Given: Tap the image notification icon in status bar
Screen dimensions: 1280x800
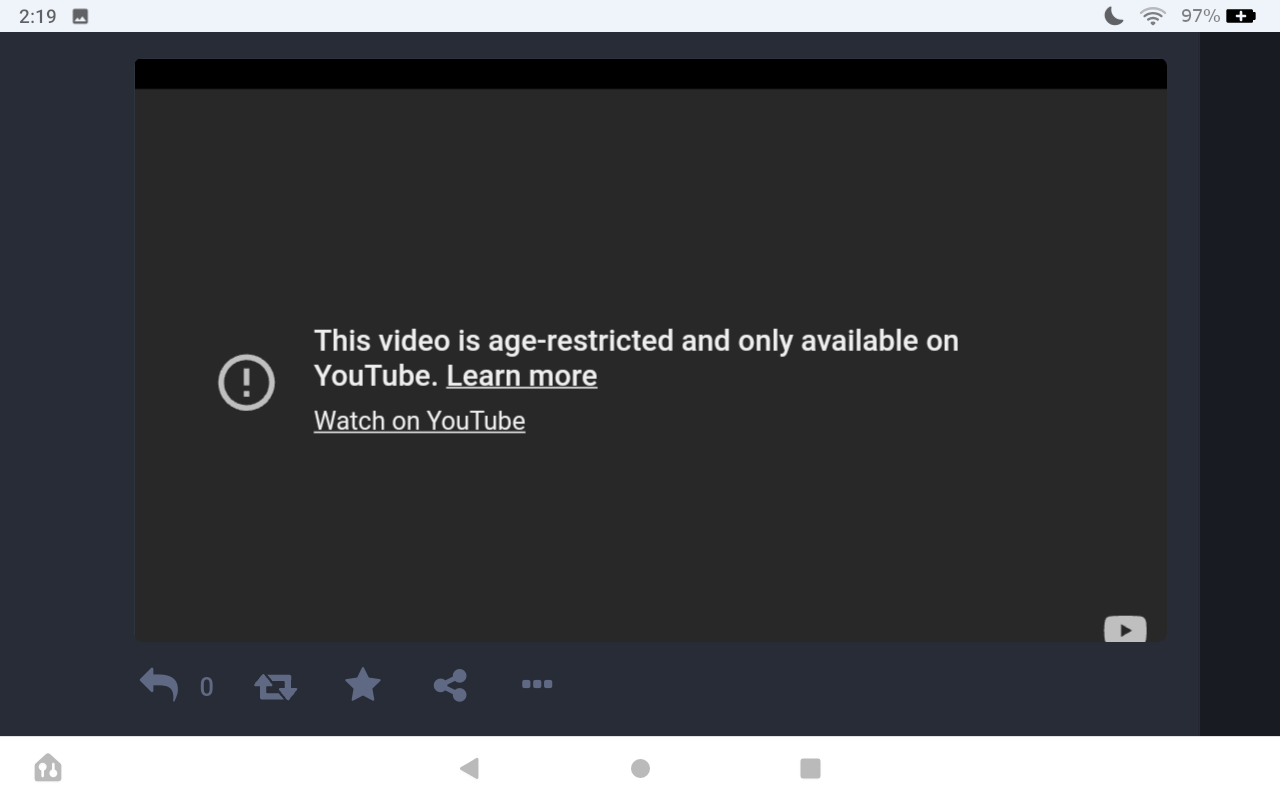Looking at the screenshot, I should click(81, 17).
